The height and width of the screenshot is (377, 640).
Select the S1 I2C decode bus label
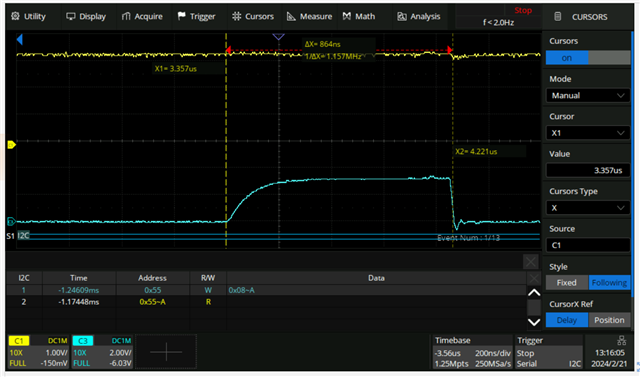18,236
